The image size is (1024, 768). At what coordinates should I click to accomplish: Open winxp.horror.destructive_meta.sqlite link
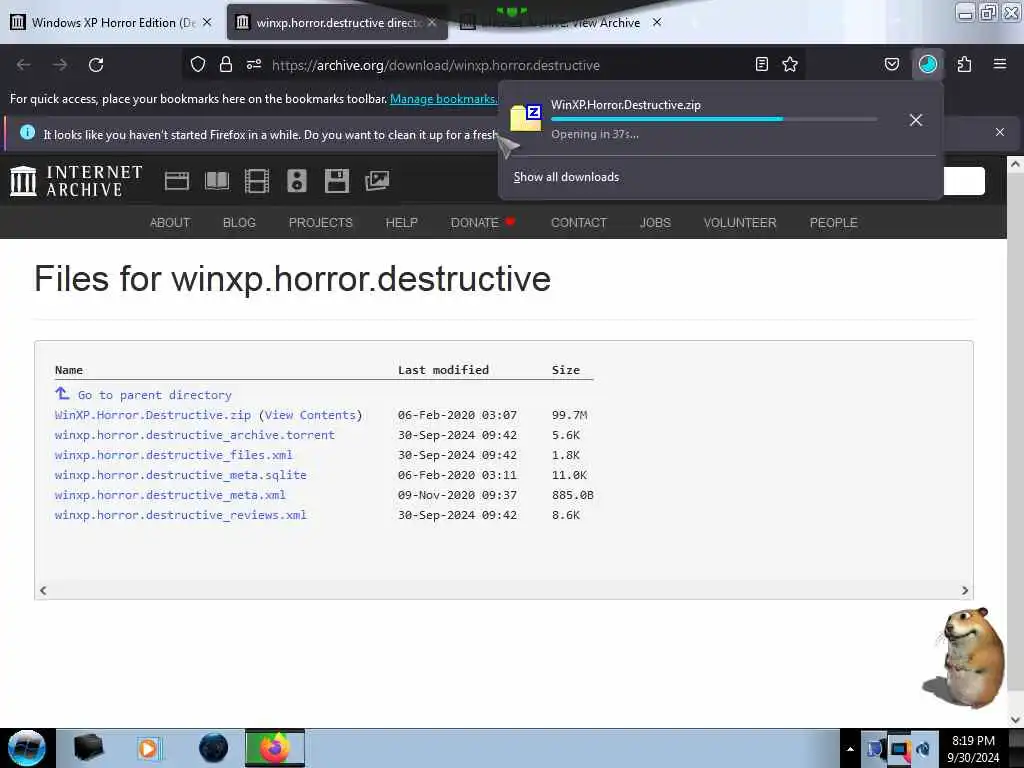181,475
